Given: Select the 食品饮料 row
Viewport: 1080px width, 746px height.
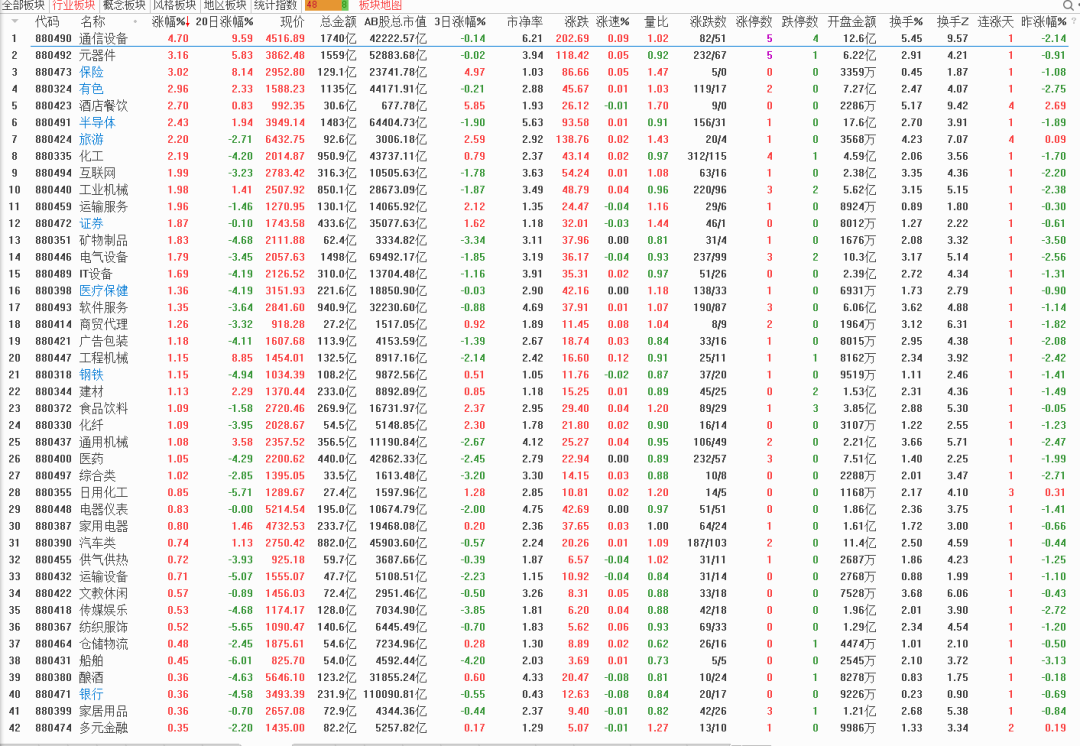Looking at the screenshot, I should coord(537,408).
